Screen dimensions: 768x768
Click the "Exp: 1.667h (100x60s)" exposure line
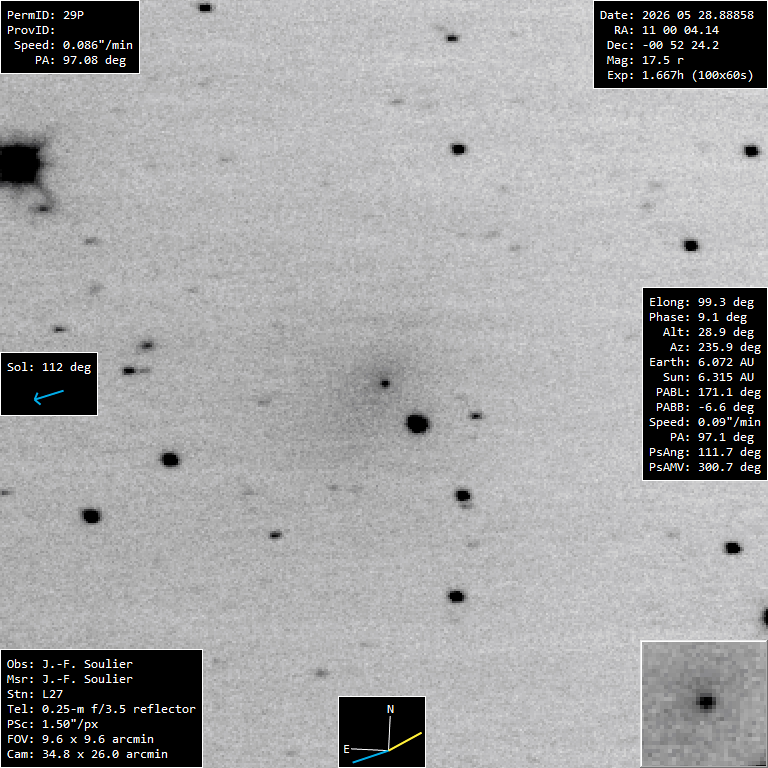tap(680, 75)
